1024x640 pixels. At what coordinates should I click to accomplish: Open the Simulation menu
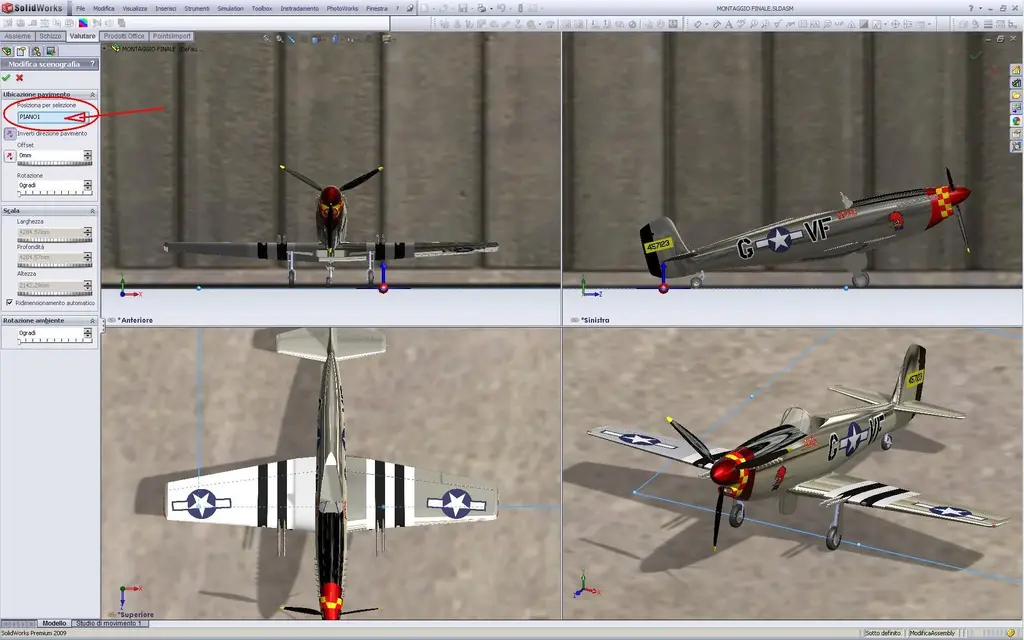tap(230, 8)
